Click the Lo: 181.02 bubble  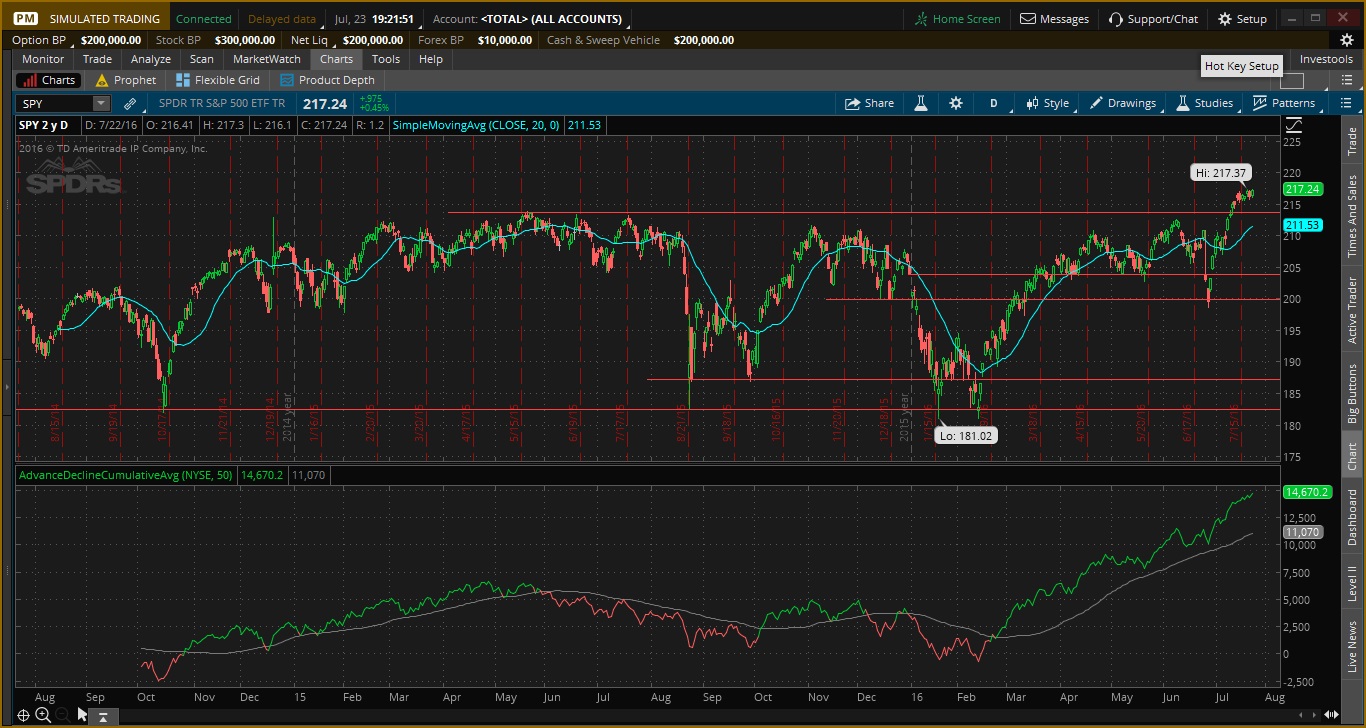[966, 435]
